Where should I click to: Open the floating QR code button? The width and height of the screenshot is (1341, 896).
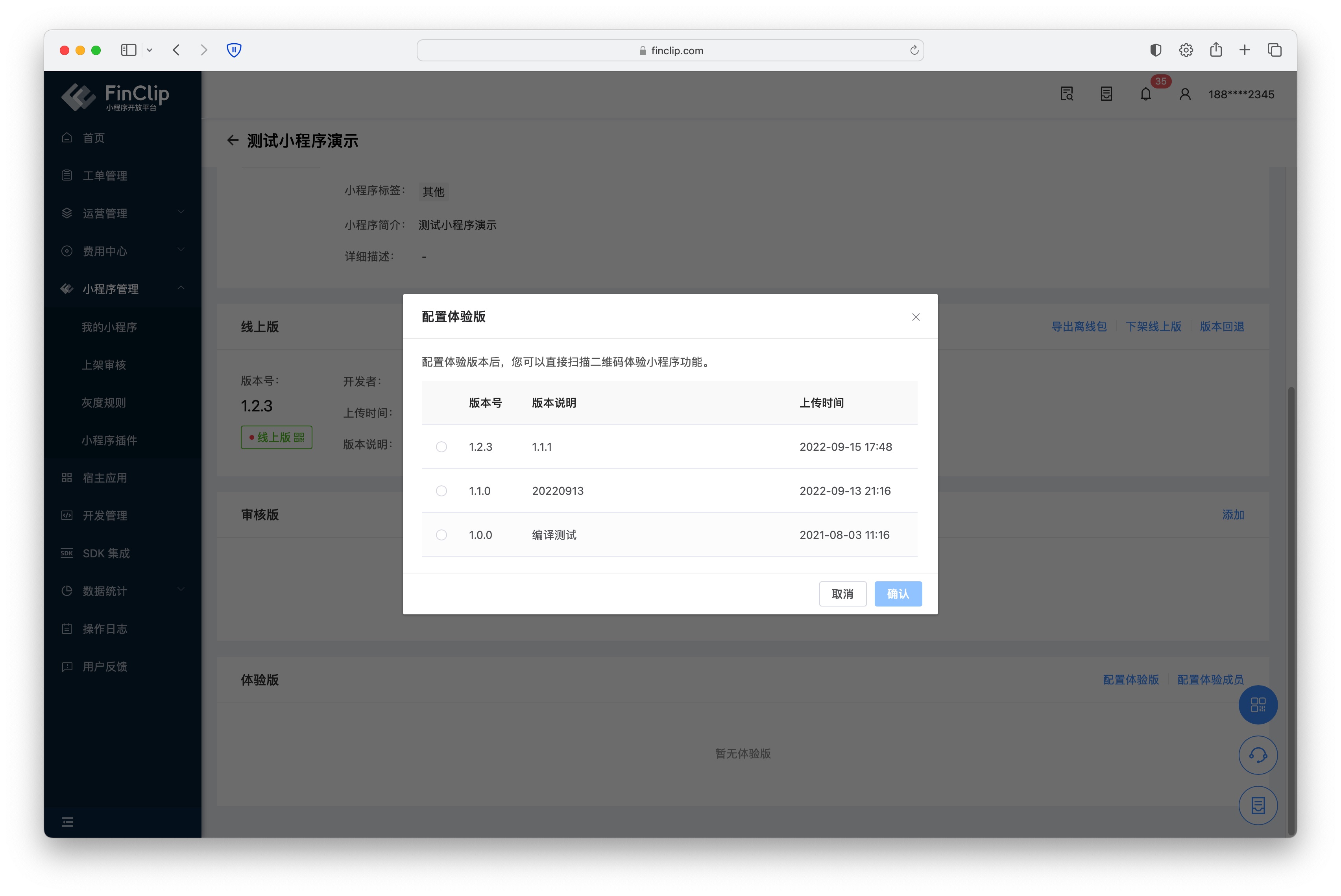(x=1258, y=704)
